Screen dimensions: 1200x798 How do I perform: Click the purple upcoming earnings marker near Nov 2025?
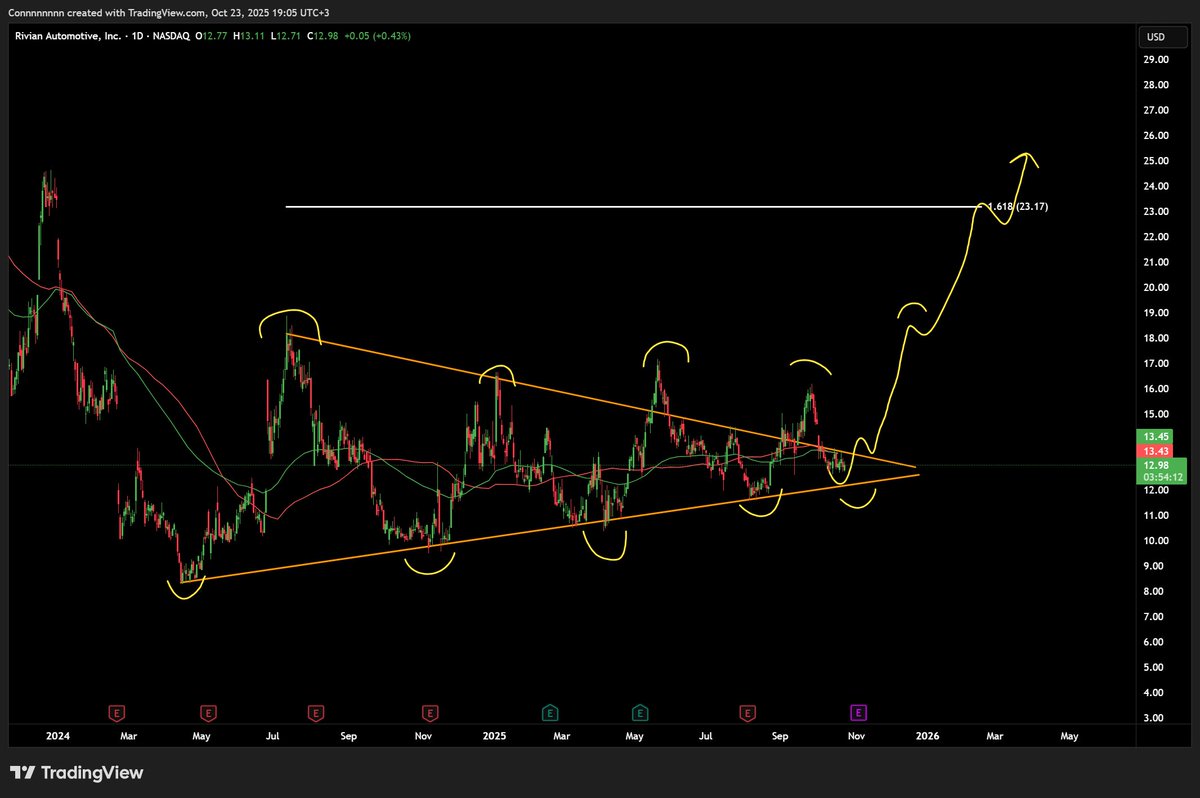pos(859,713)
